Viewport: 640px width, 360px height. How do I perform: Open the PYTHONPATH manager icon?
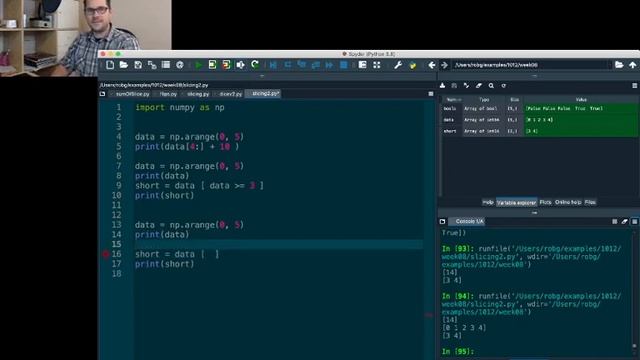click(x=413, y=65)
